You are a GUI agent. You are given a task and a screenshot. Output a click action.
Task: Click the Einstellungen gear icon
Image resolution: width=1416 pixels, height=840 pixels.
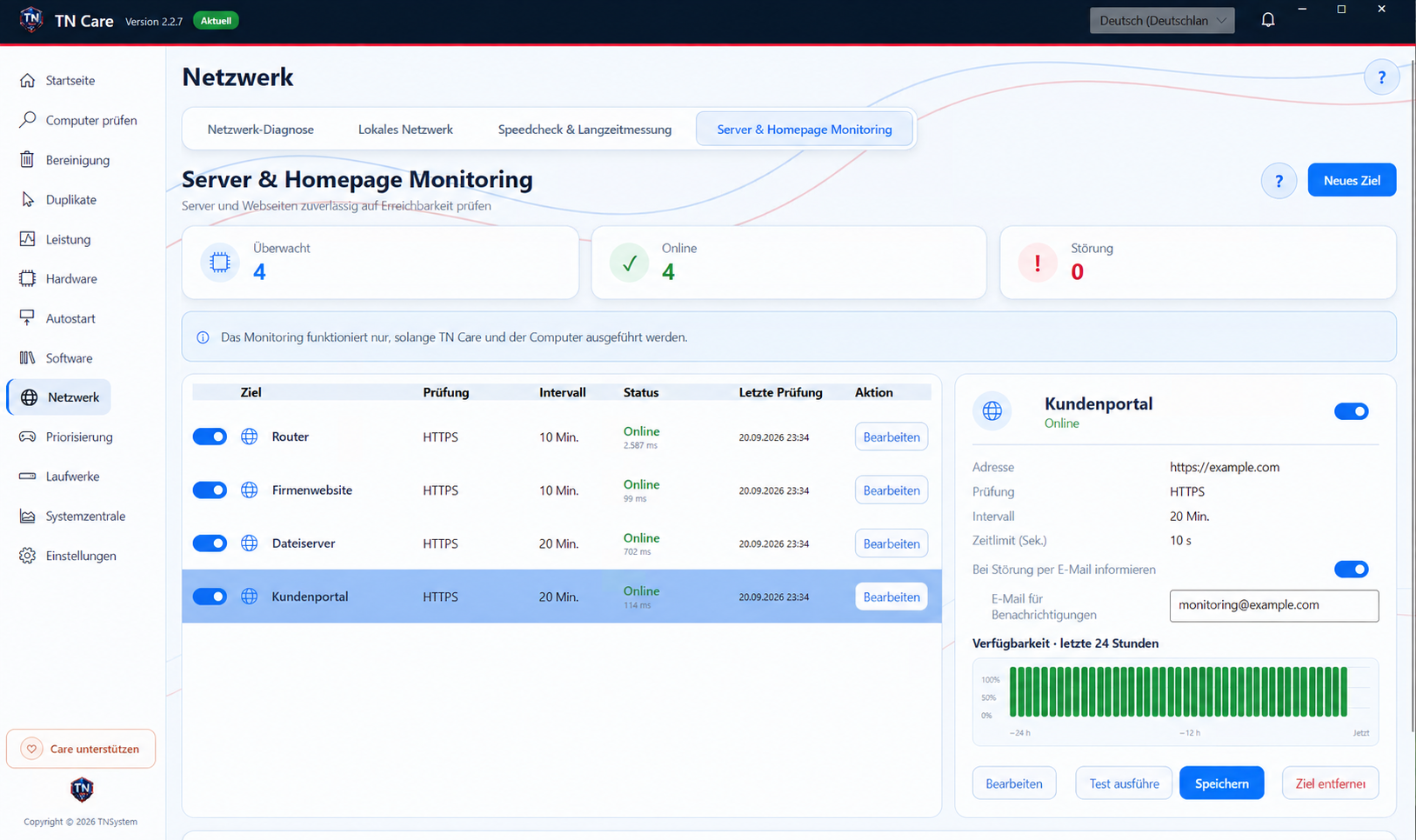click(28, 556)
